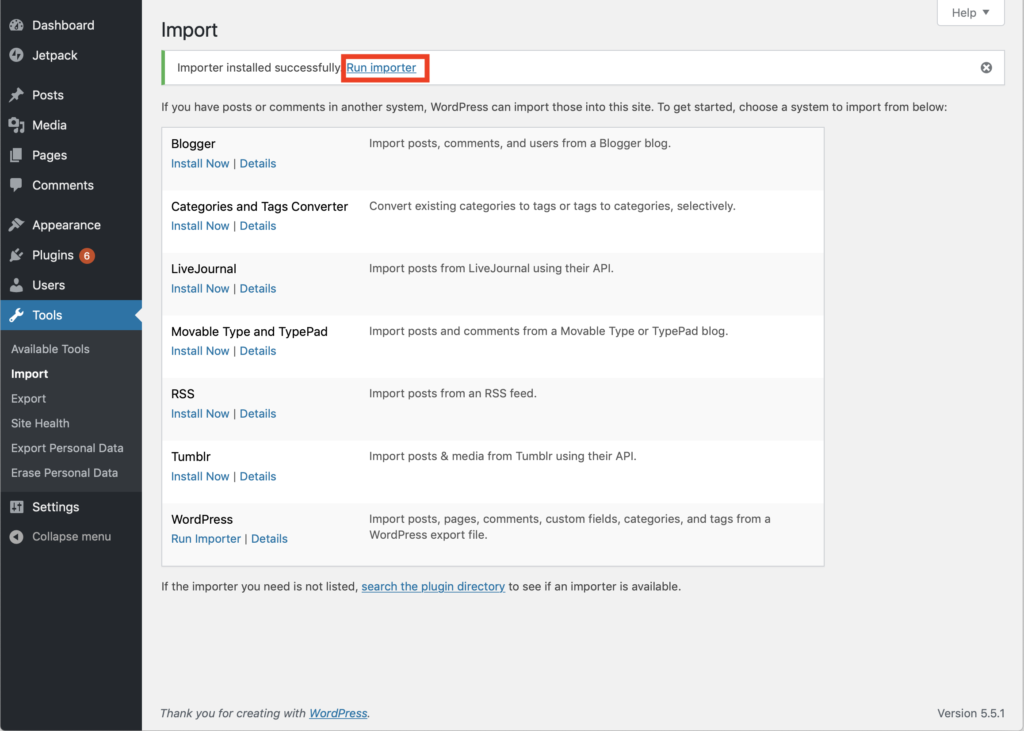The height and width of the screenshot is (731, 1024).
Task: Click the Blogger importer name
Action: tap(193, 144)
